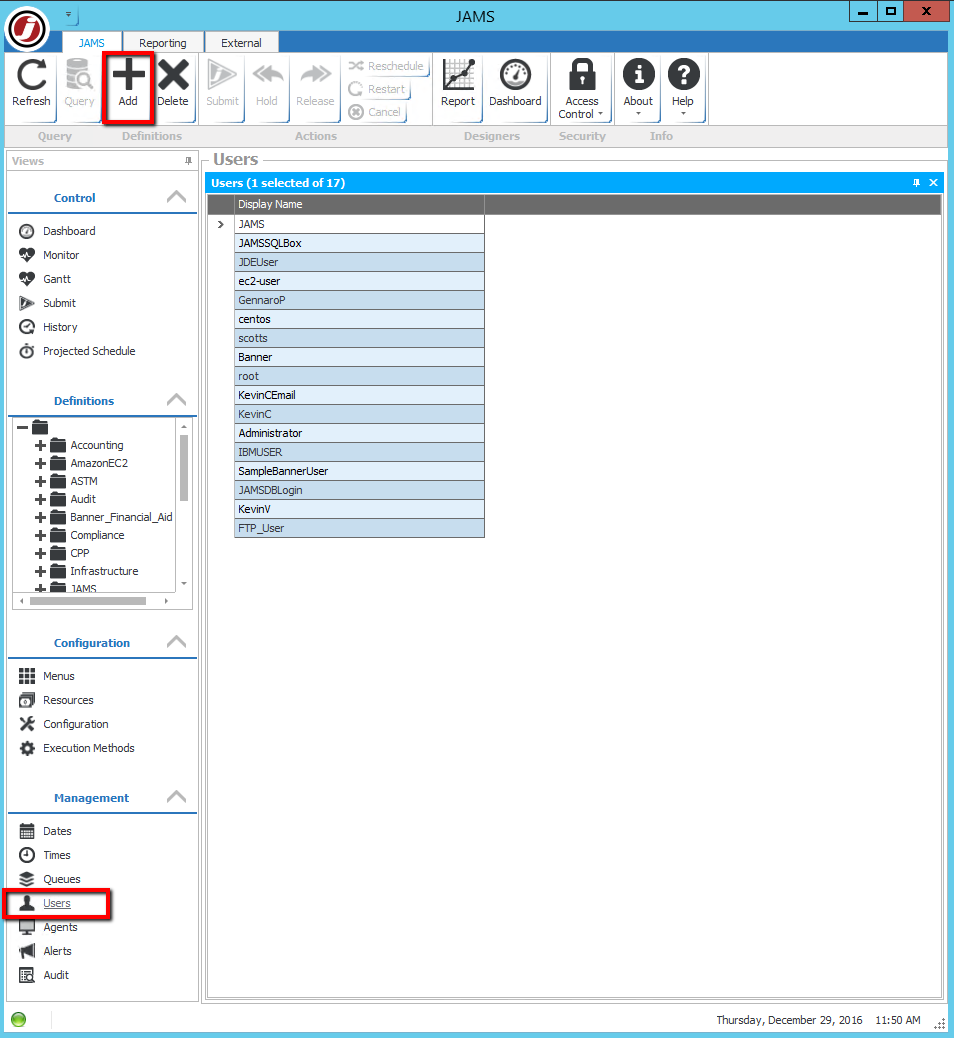Select the FTP_User row
The image size is (954, 1038).
point(359,528)
